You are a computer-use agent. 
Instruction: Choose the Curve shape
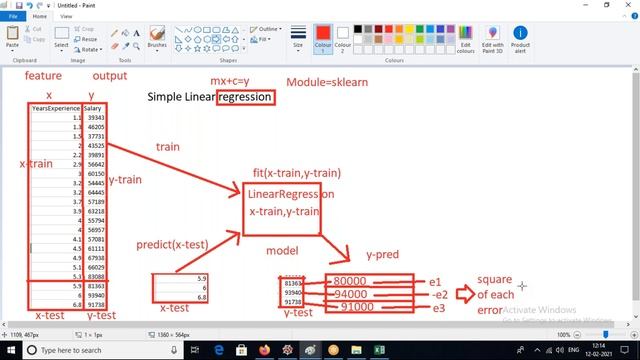pyautogui.click(x=188, y=30)
